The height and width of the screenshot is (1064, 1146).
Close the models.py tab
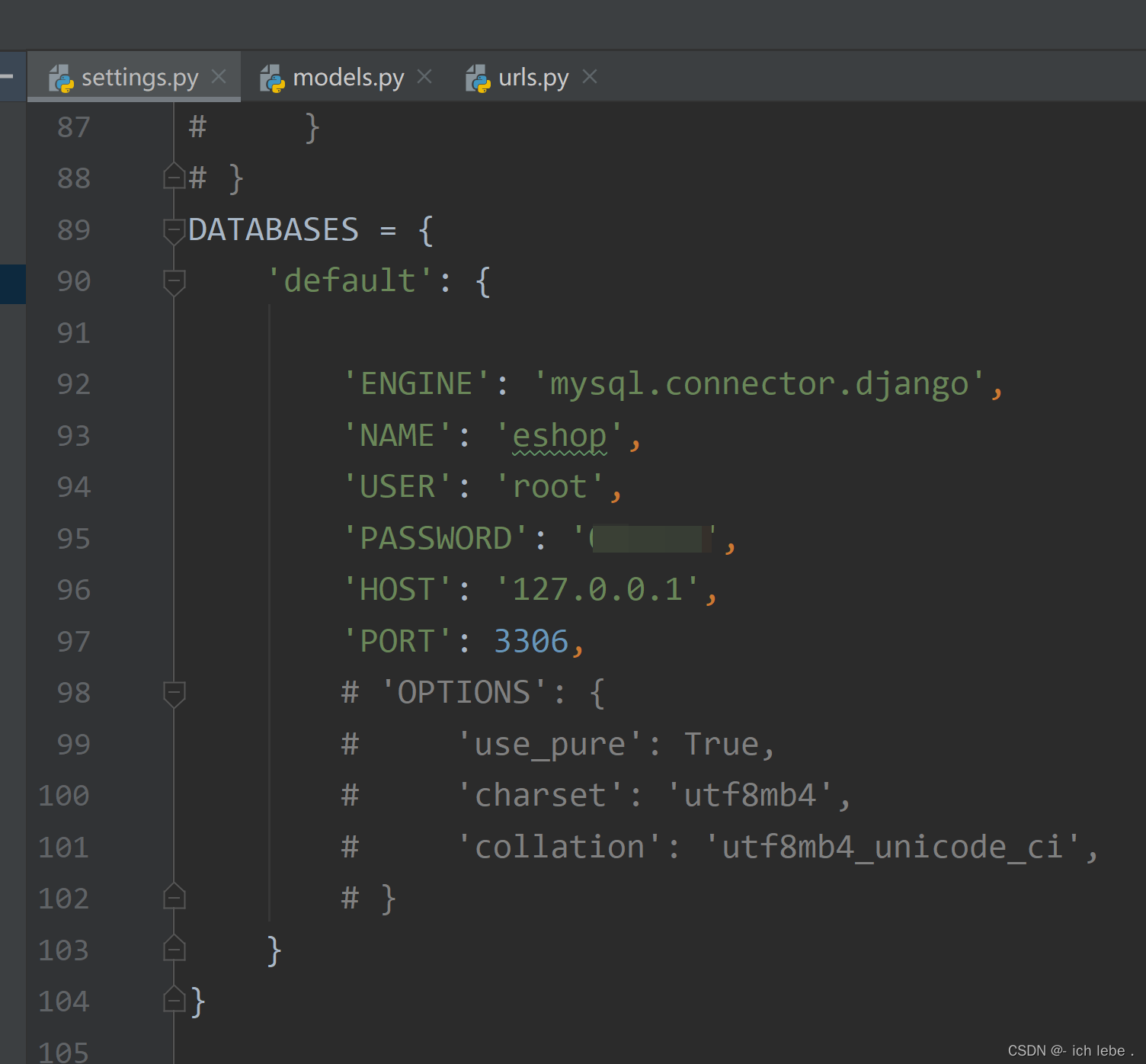click(424, 76)
